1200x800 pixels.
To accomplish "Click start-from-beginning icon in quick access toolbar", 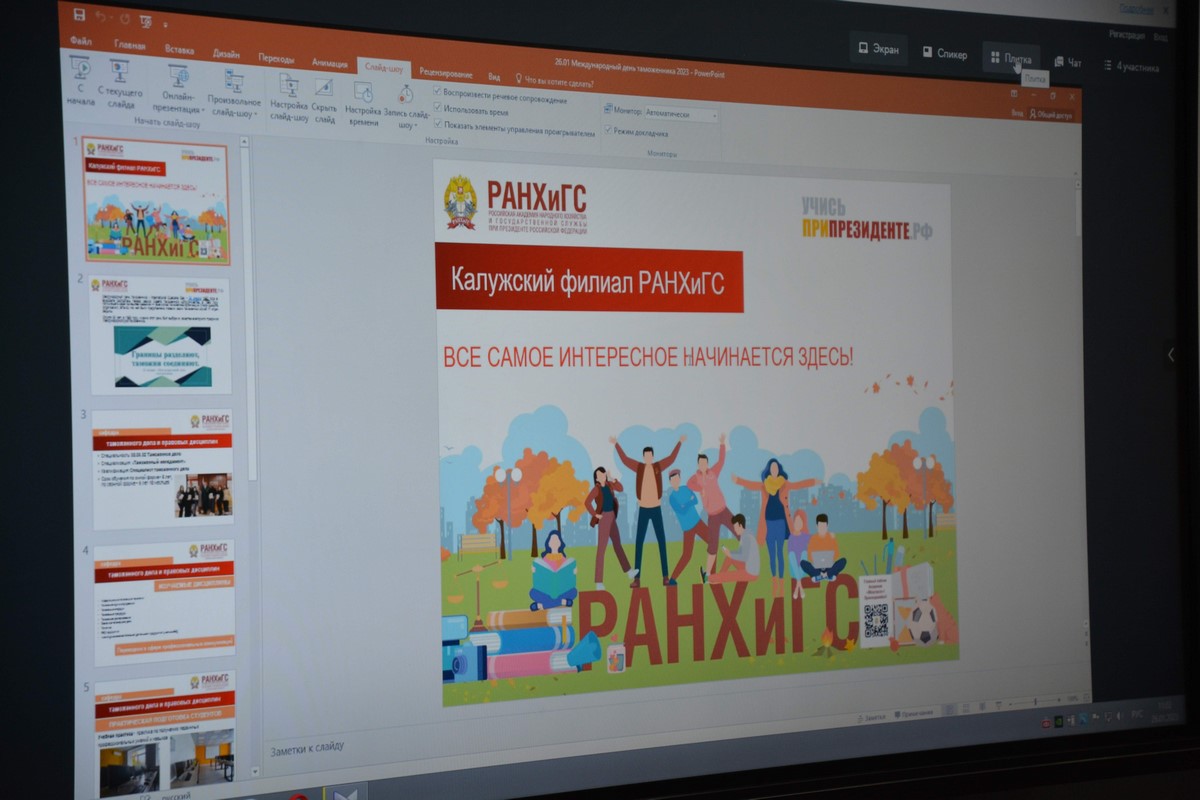I will tap(146, 22).
